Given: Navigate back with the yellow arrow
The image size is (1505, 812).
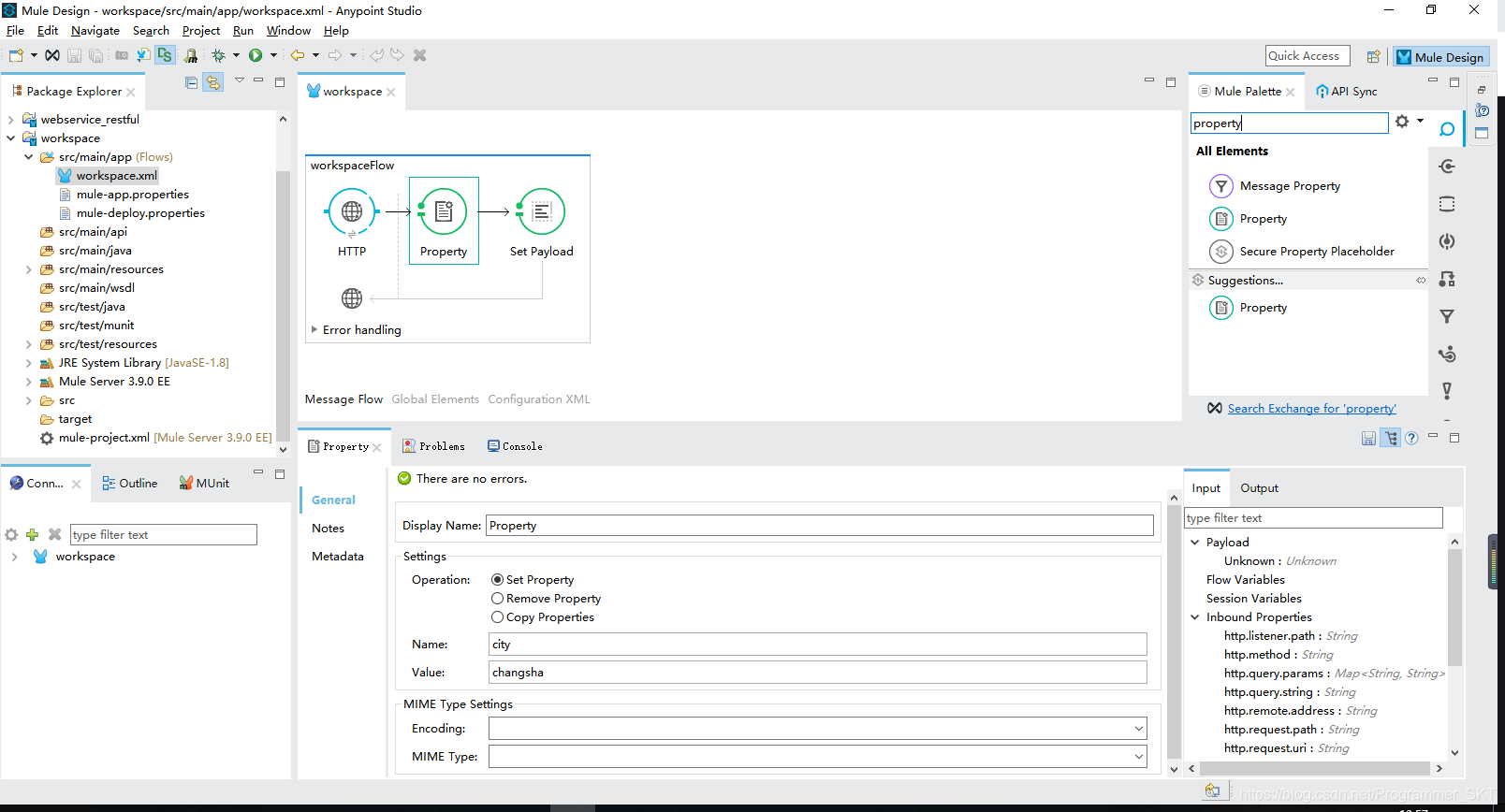Looking at the screenshot, I should click(x=298, y=55).
